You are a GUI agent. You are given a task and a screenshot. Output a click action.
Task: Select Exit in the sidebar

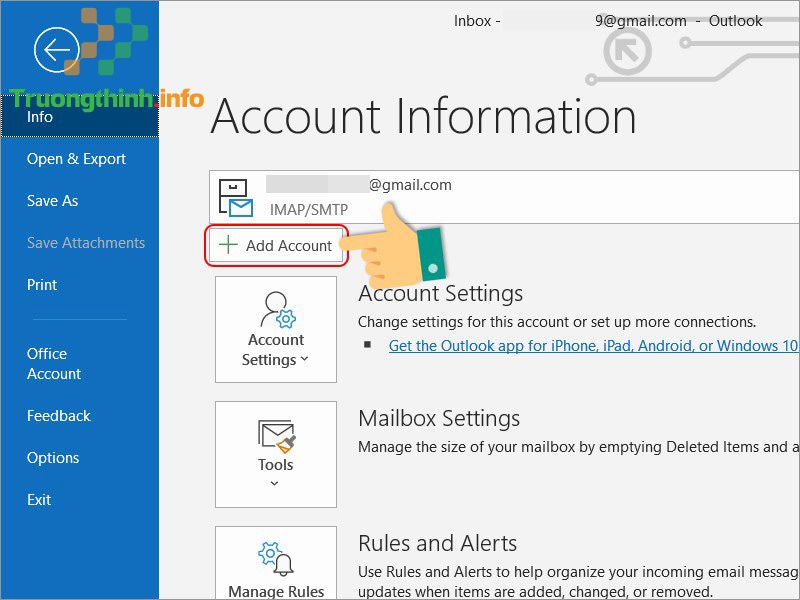coord(39,499)
